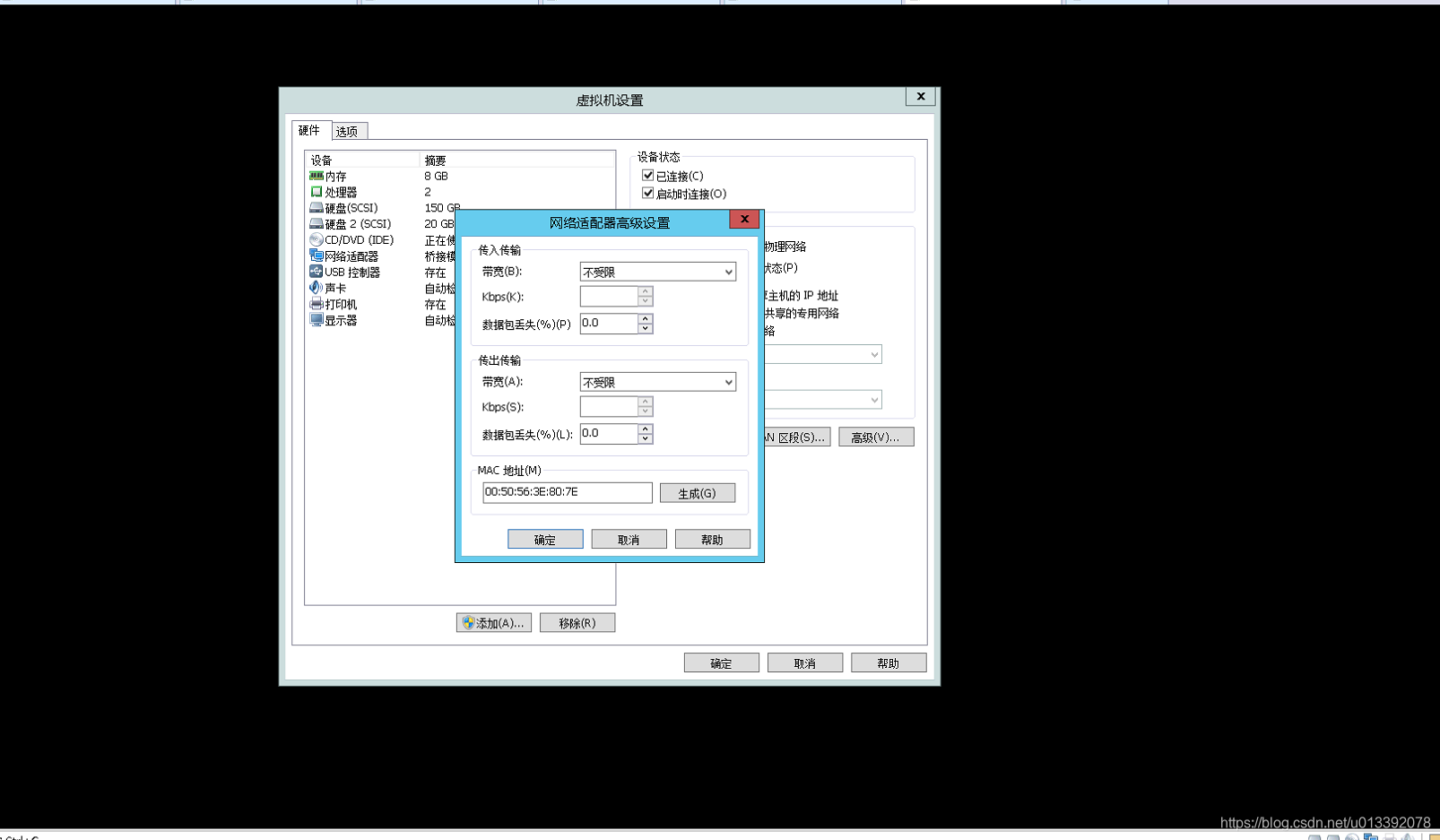
Task: Click the '8 GB' memory summary
Action: click(437, 176)
